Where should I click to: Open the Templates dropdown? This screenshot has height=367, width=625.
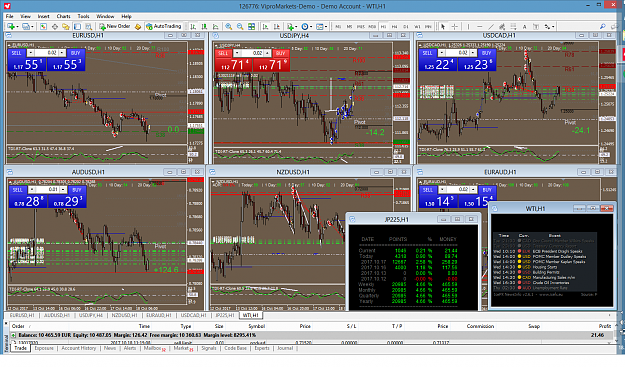coord(321,26)
